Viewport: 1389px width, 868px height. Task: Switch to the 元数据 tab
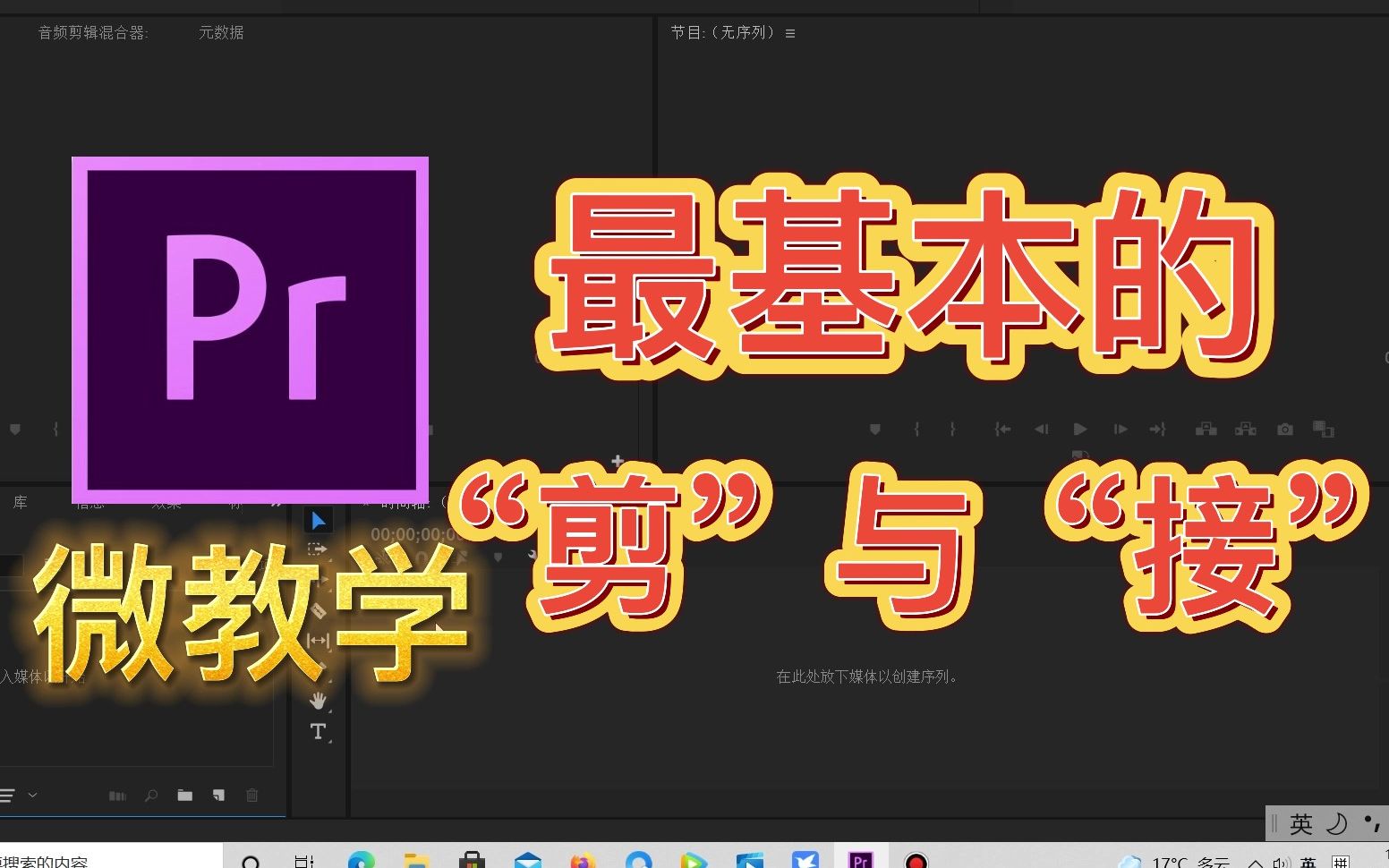click(x=221, y=32)
